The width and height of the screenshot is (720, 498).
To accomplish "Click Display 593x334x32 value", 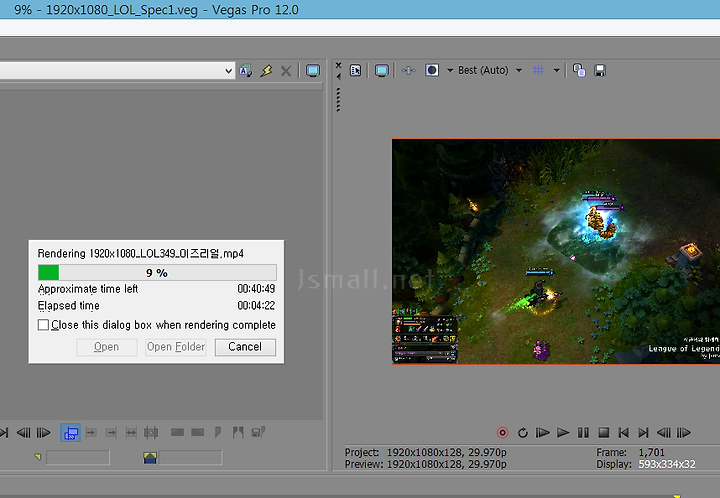I will coord(667,464).
